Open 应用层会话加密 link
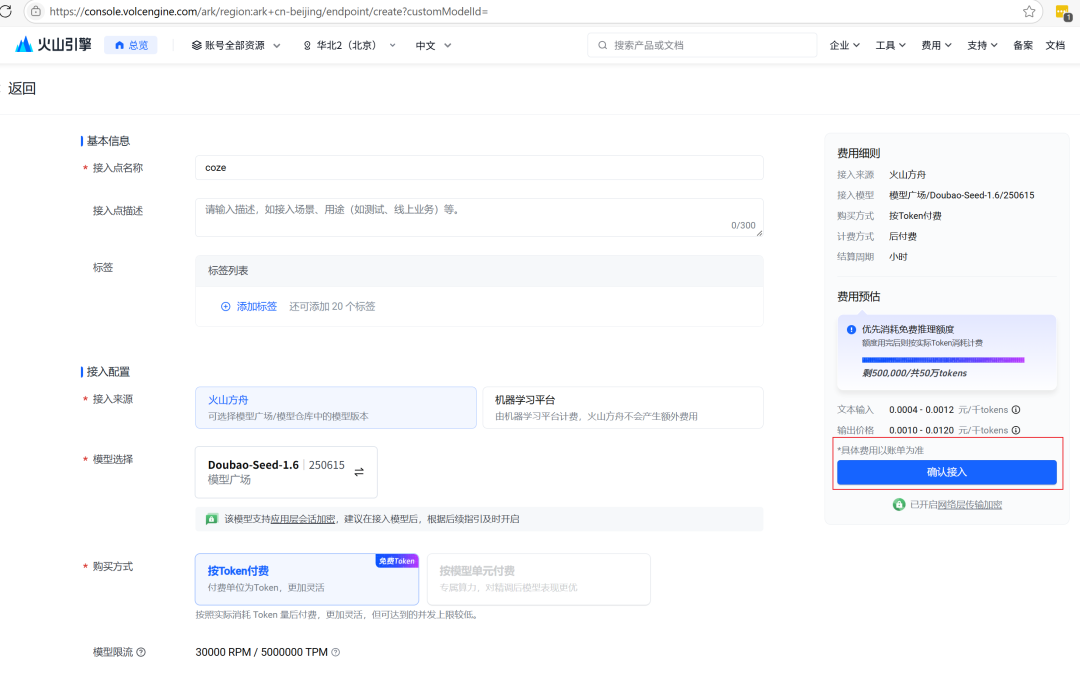 (302, 519)
